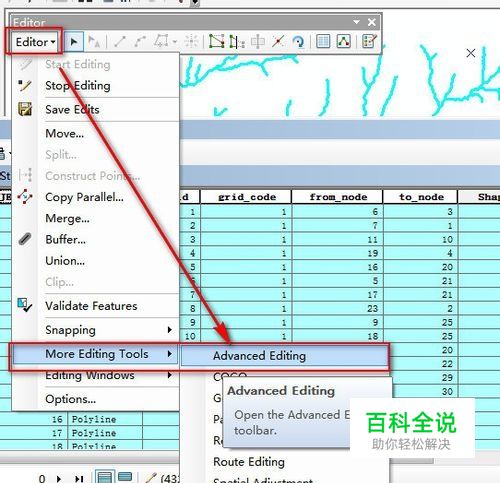The height and width of the screenshot is (483, 500).
Task: Select the Polyline cell in row 16
Action: coord(105,419)
